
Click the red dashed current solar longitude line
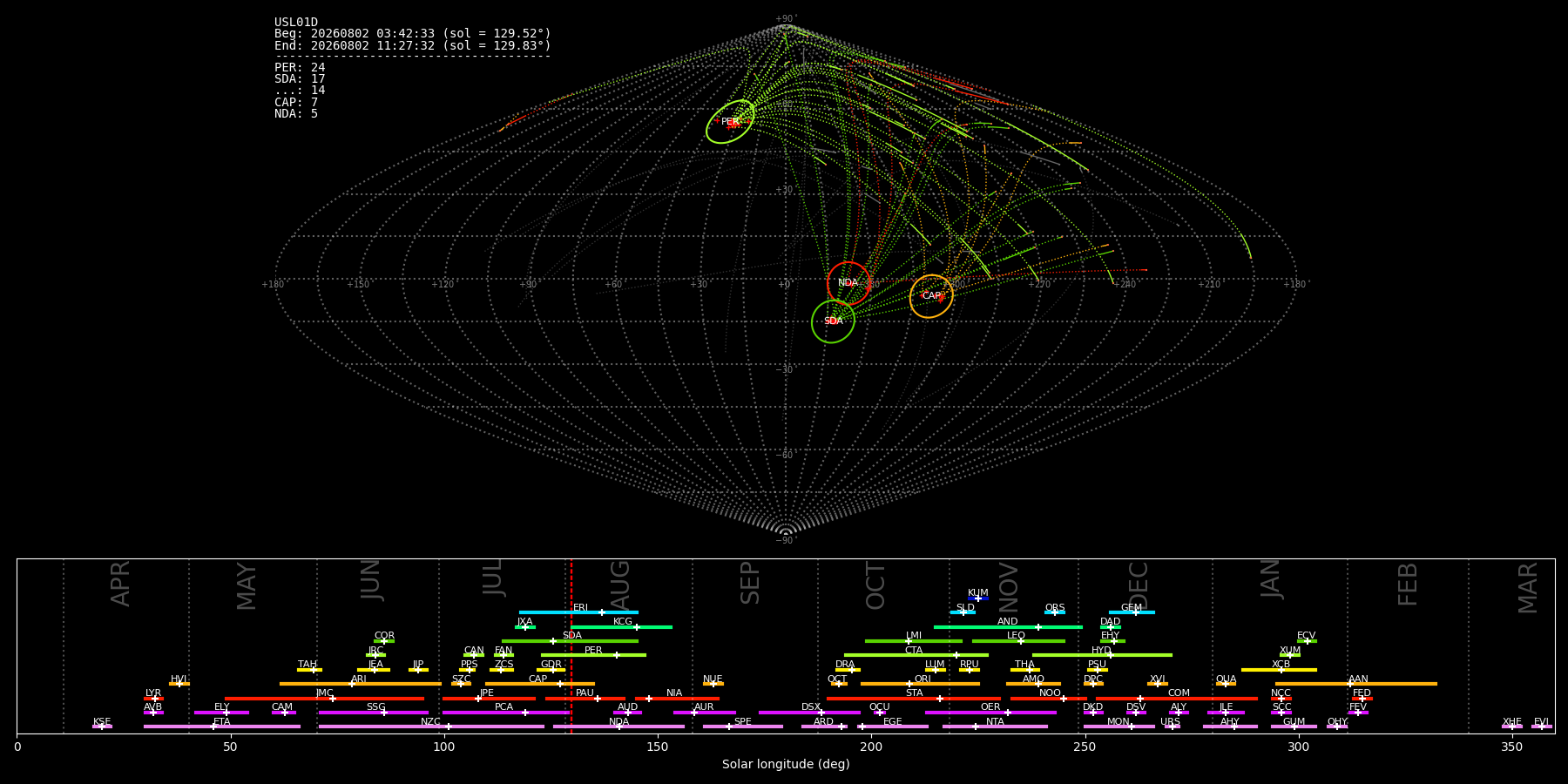click(571, 645)
